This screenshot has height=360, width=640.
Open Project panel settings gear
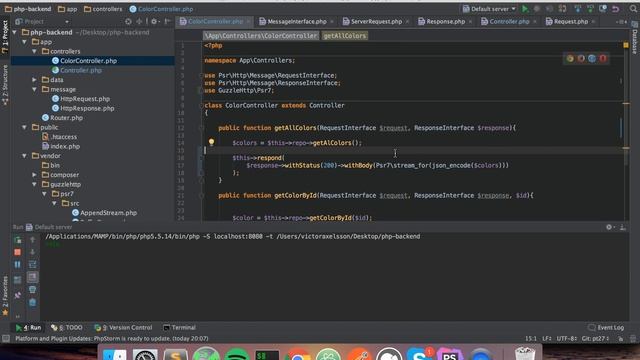tap(154, 21)
